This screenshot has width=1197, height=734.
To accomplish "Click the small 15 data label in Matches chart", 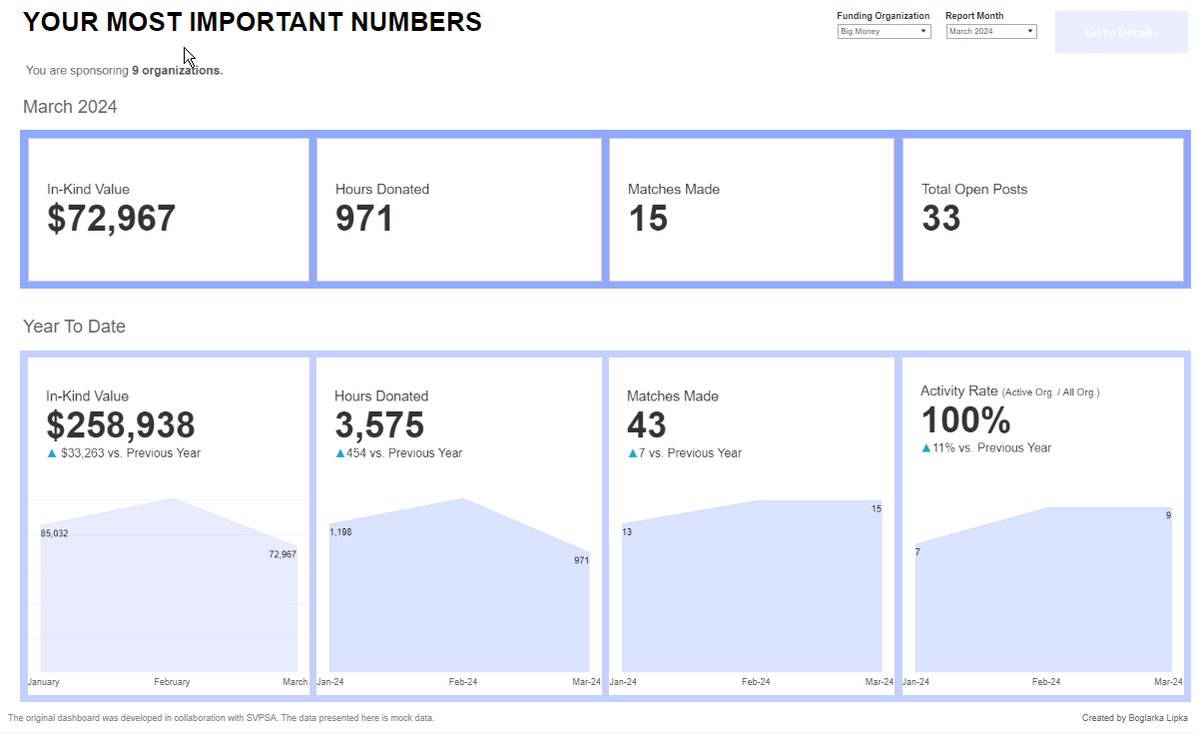I will [876, 509].
